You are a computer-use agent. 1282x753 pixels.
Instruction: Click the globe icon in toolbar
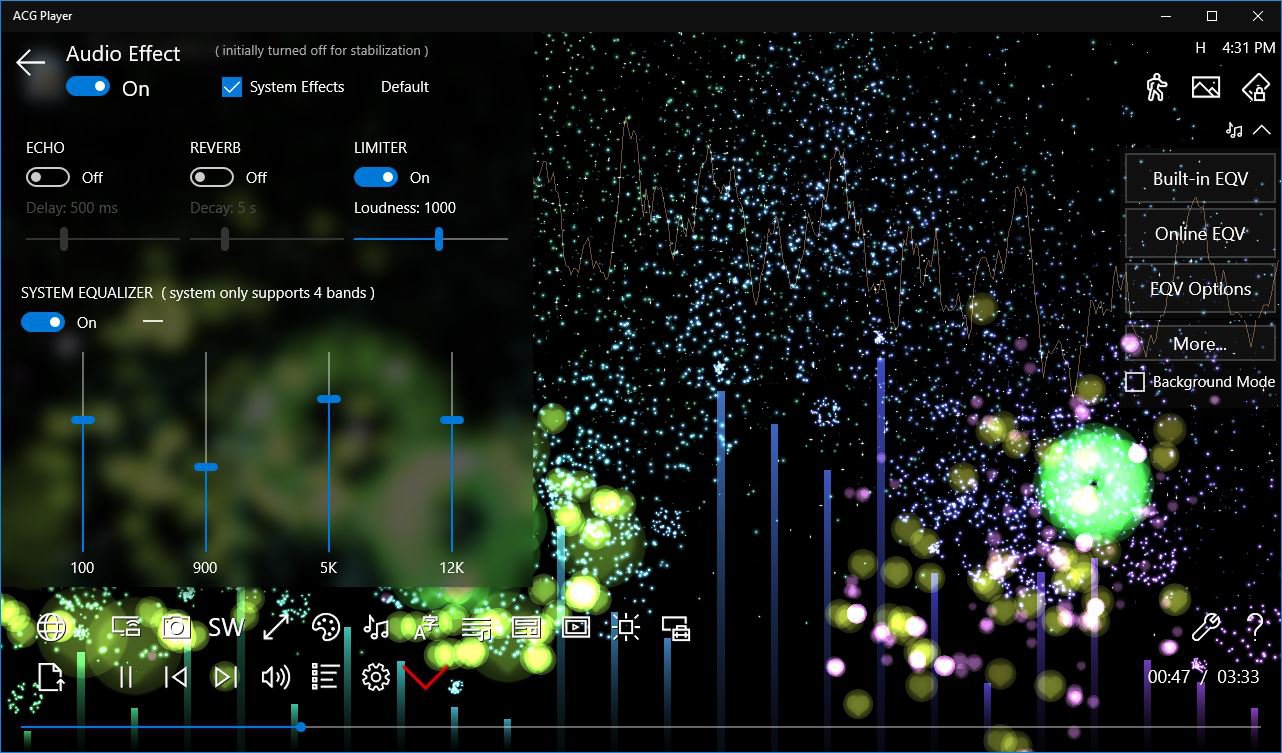point(51,627)
